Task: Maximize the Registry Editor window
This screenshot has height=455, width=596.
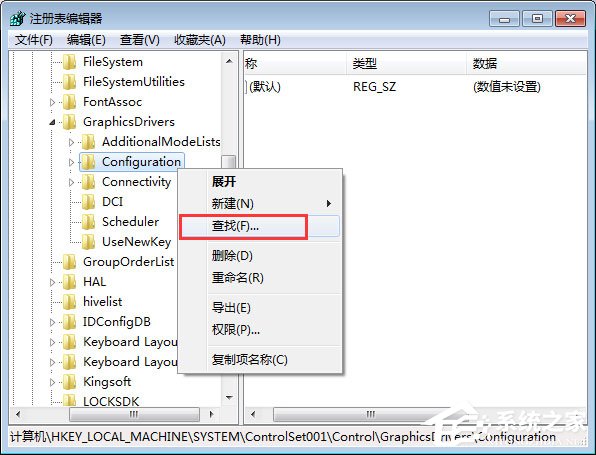Action: [537, 19]
